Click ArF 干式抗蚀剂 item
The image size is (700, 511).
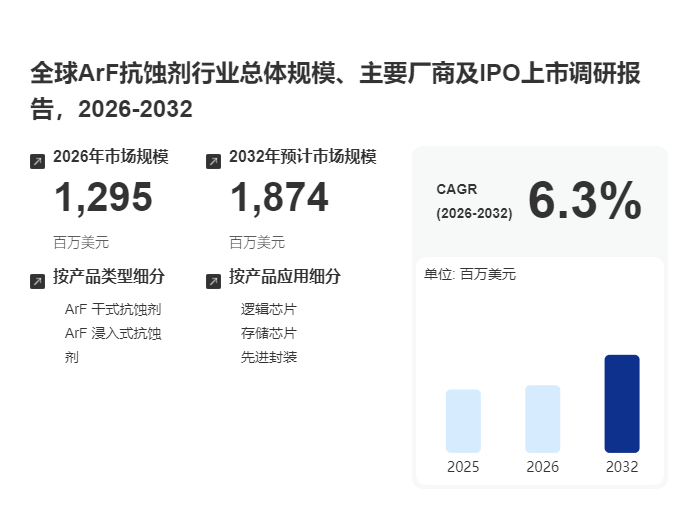point(113,309)
